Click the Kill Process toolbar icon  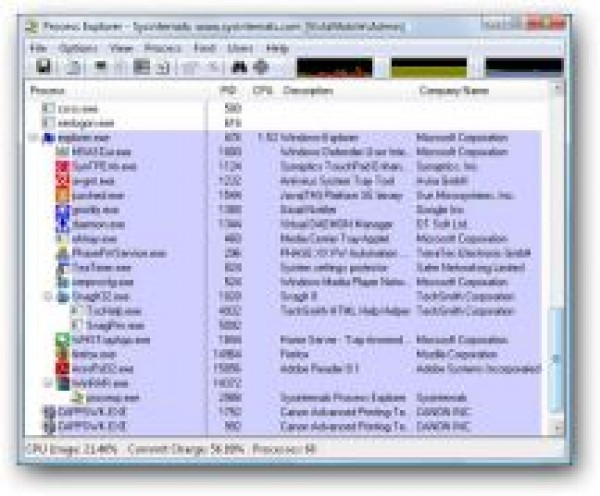213,68
